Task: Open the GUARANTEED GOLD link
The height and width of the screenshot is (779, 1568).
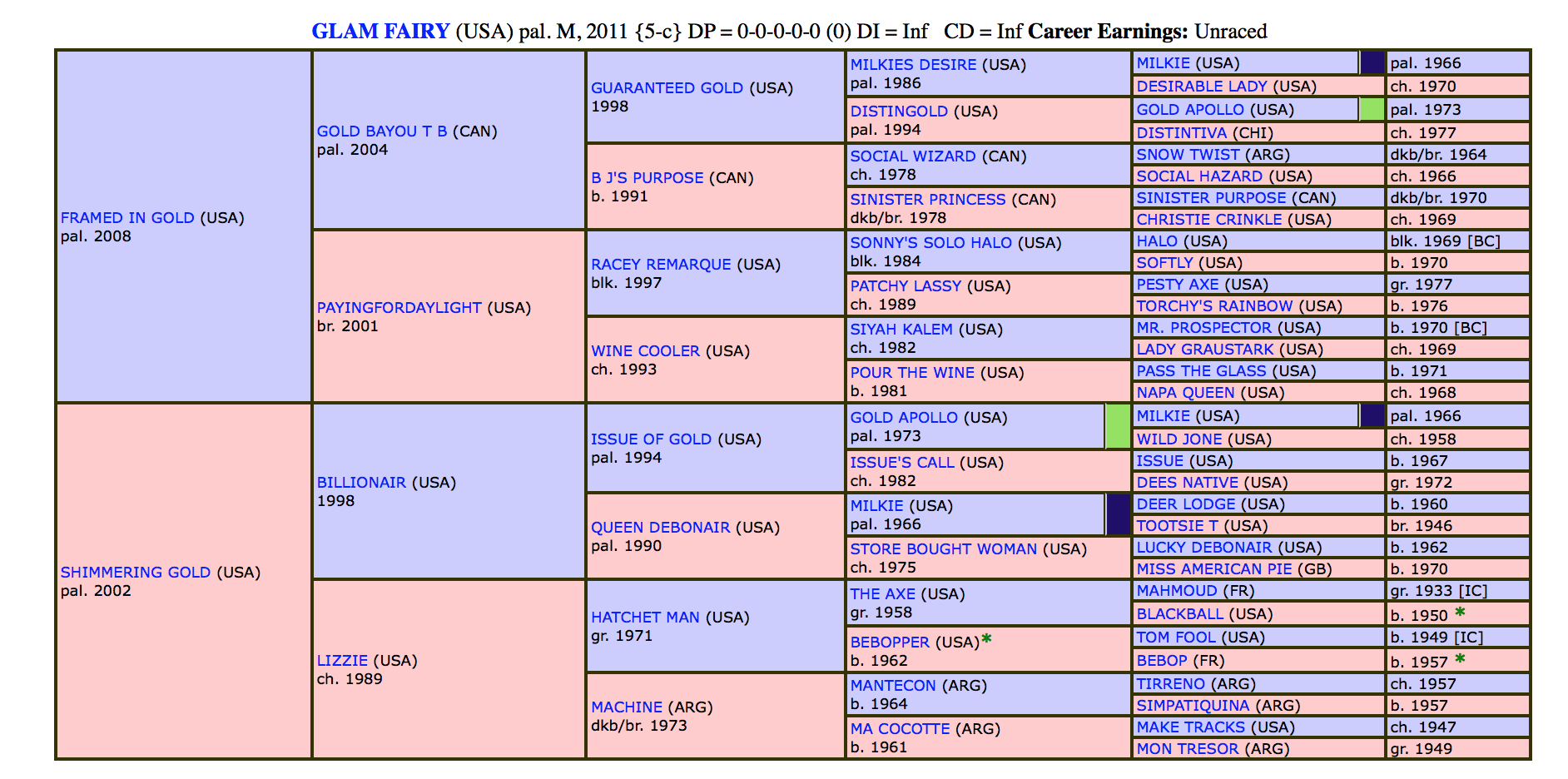Action: (x=667, y=88)
